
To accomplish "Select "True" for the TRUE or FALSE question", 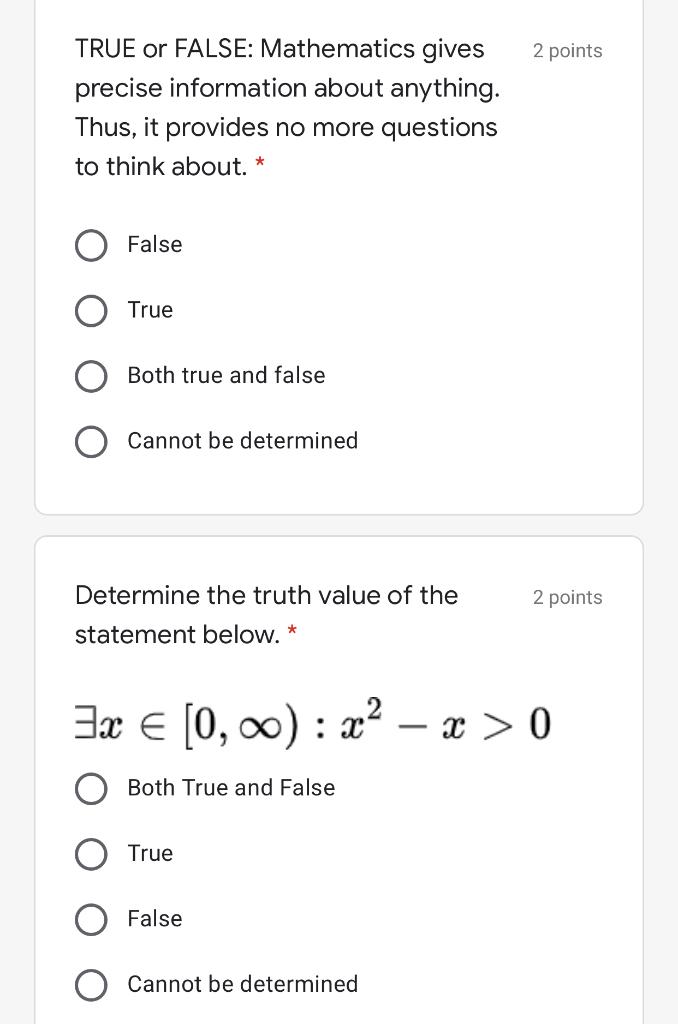I will 91,310.
